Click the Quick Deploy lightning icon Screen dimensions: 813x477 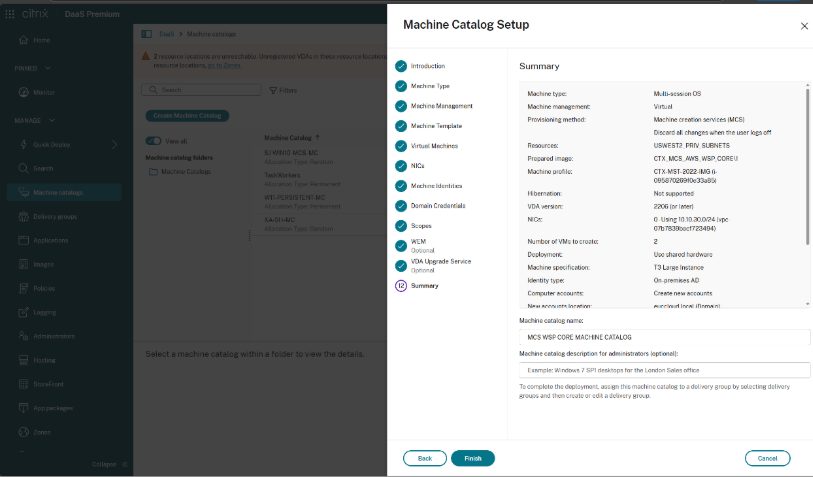tap(23, 144)
